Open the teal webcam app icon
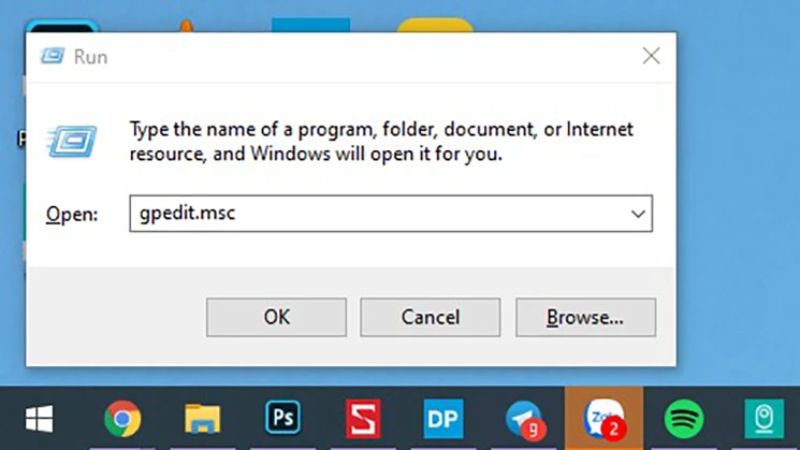The height and width of the screenshot is (450, 800). pos(763,418)
